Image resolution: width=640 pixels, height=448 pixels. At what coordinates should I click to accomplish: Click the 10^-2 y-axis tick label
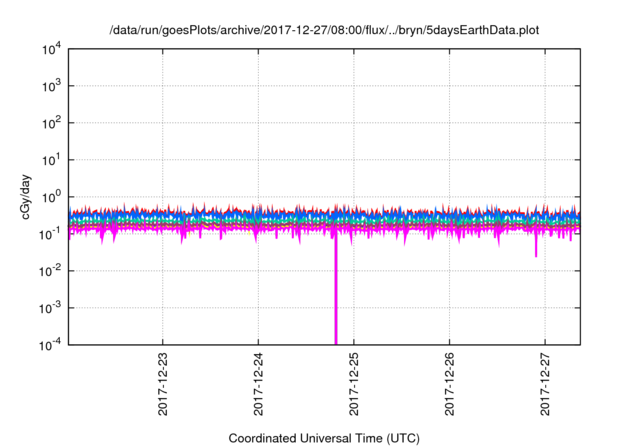pyautogui.click(x=50, y=271)
